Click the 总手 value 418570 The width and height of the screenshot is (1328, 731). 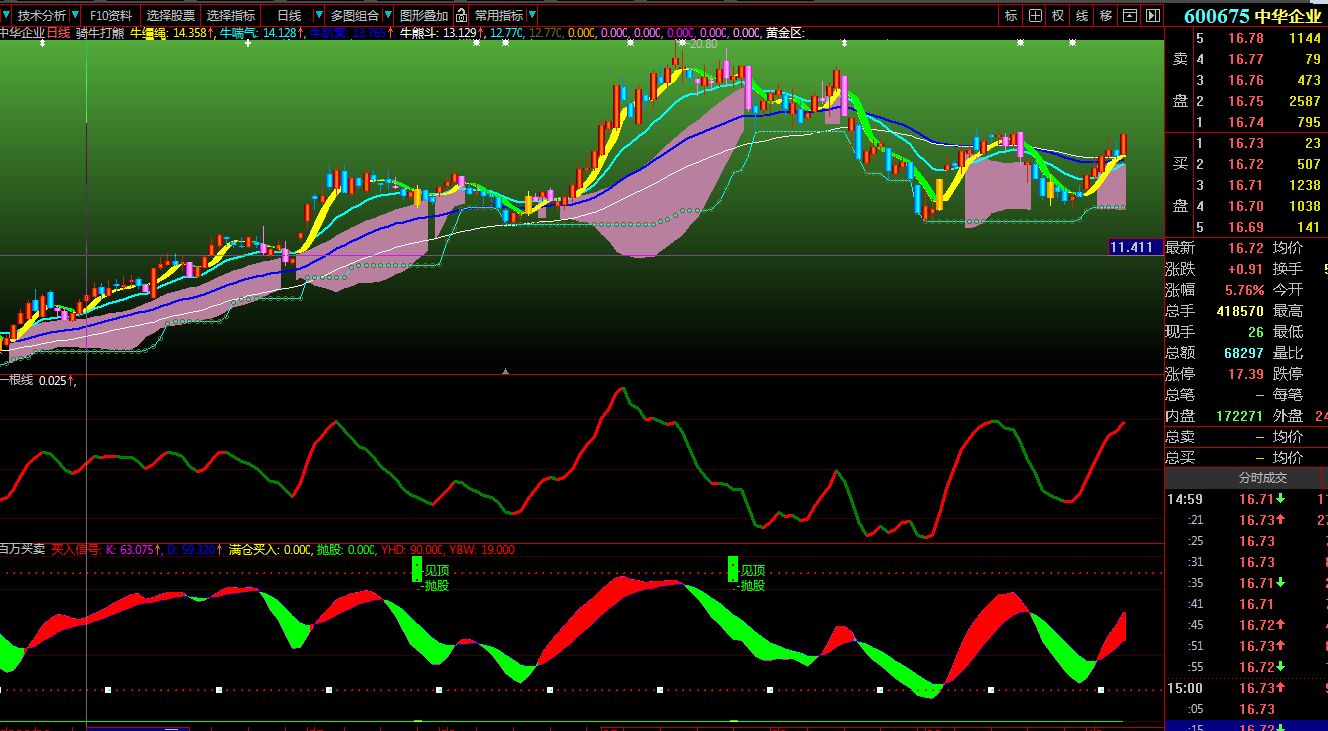tap(1240, 311)
